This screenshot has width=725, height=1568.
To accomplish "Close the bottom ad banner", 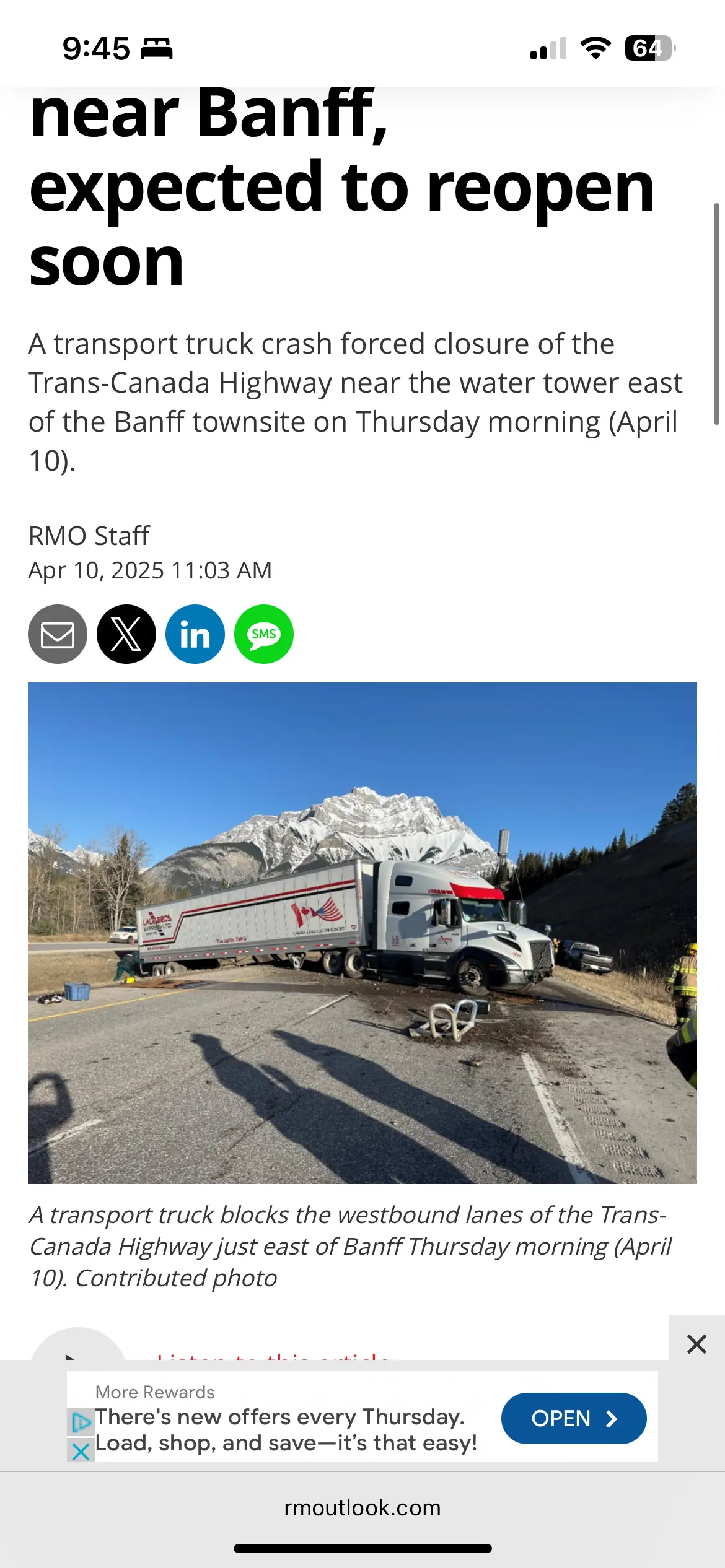I will (697, 1344).
